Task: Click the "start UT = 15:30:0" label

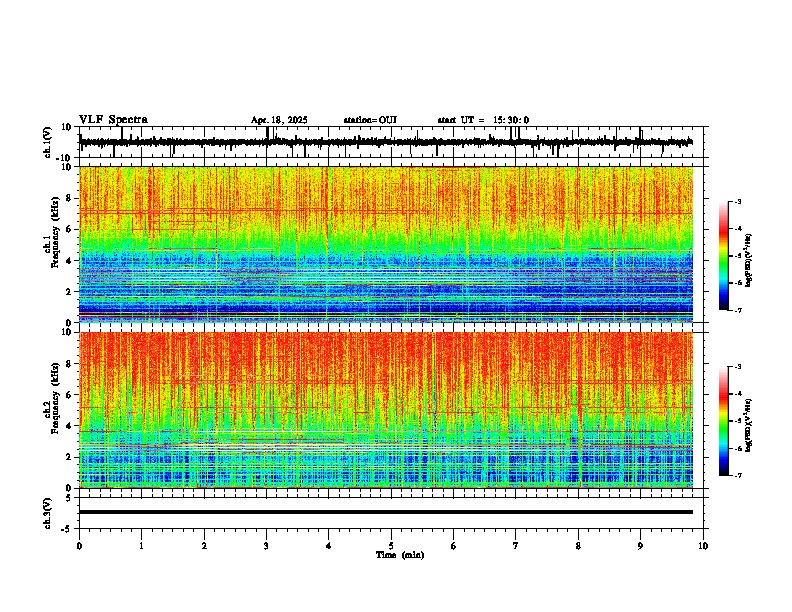Action: tap(483, 120)
